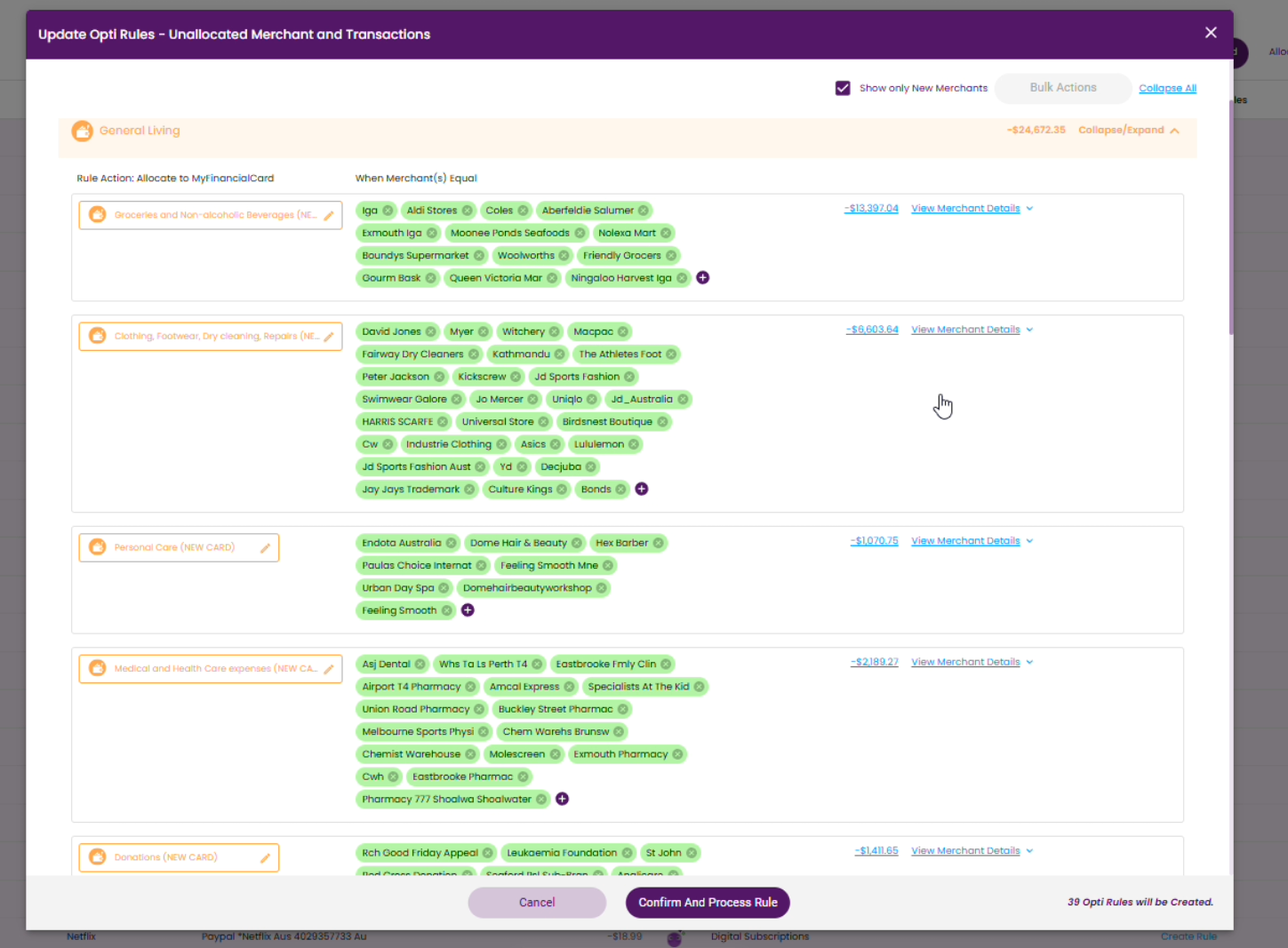Image resolution: width=1288 pixels, height=948 pixels.
Task: Open the Bulk Actions menu
Action: (x=1062, y=88)
